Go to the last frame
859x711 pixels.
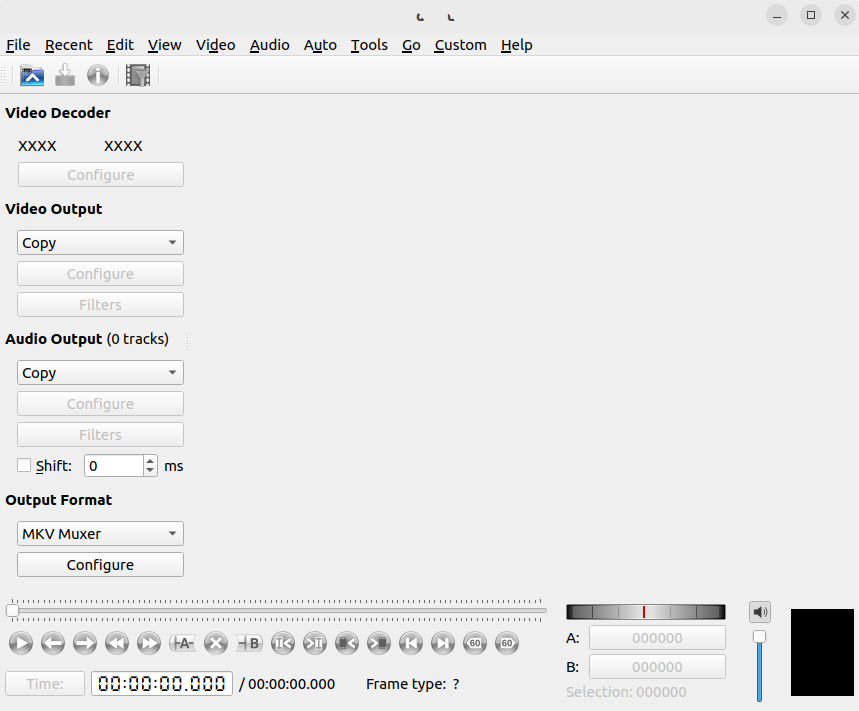[443, 643]
